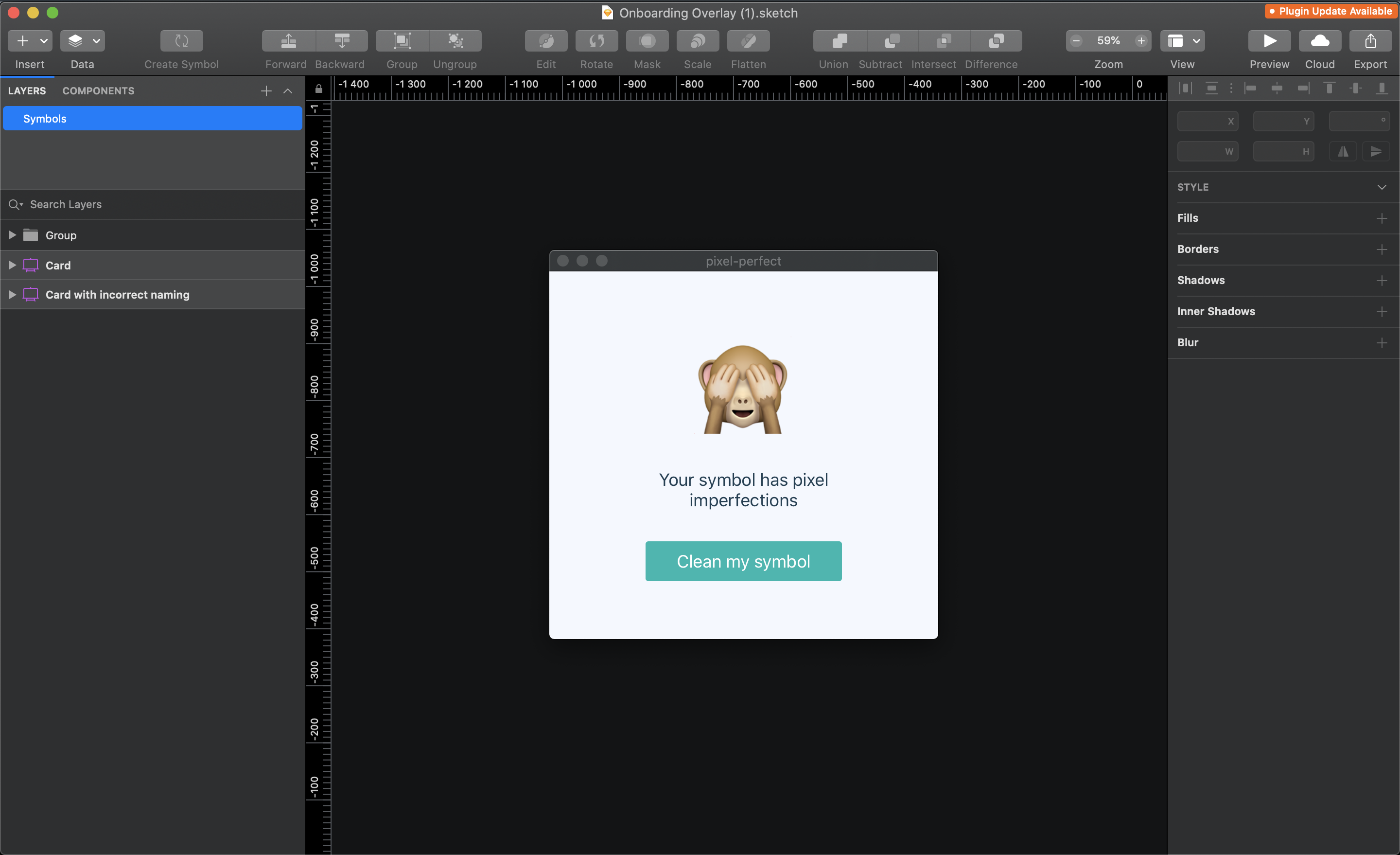Screen dimensions: 1400x855
Task: Expand the Group layer triangle
Action: click(12, 235)
